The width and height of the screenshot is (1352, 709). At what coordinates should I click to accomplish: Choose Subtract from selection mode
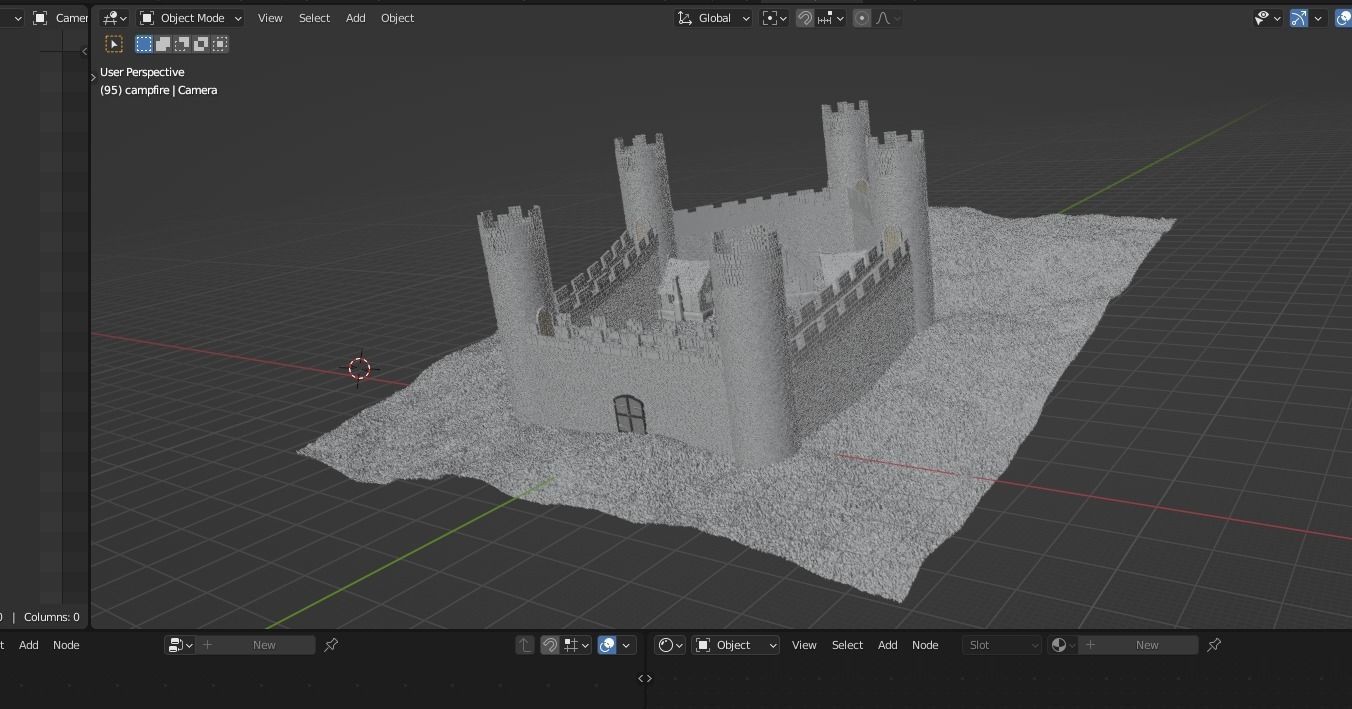click(182, 44)
